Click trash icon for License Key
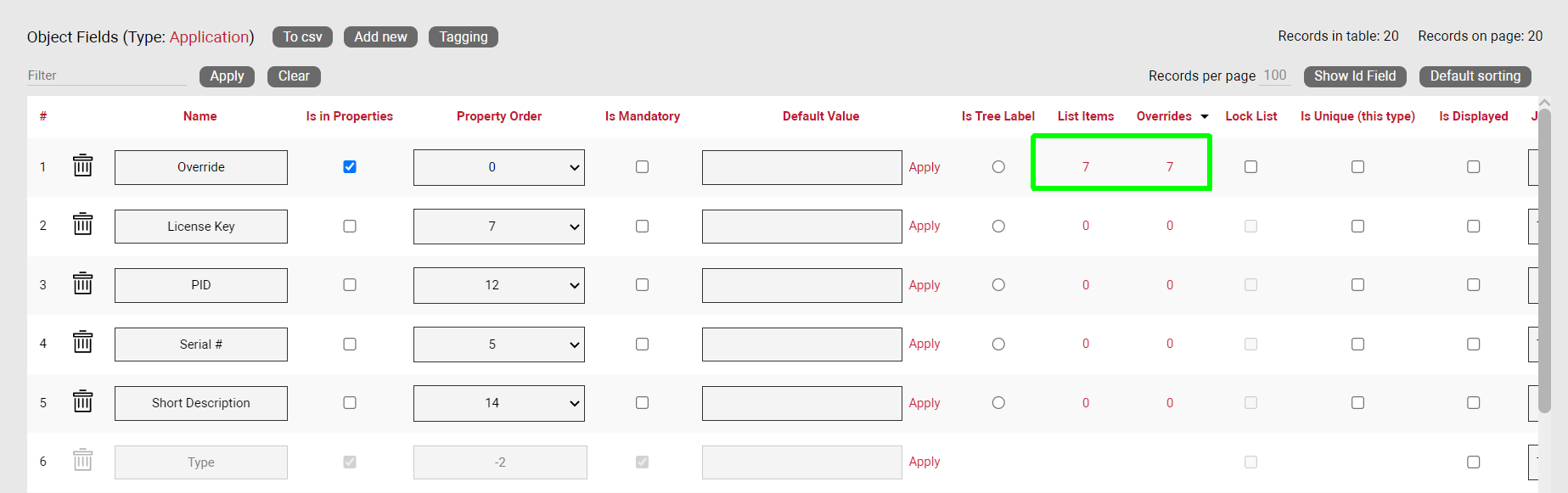The image size is (1568, 493). (82, 225)
